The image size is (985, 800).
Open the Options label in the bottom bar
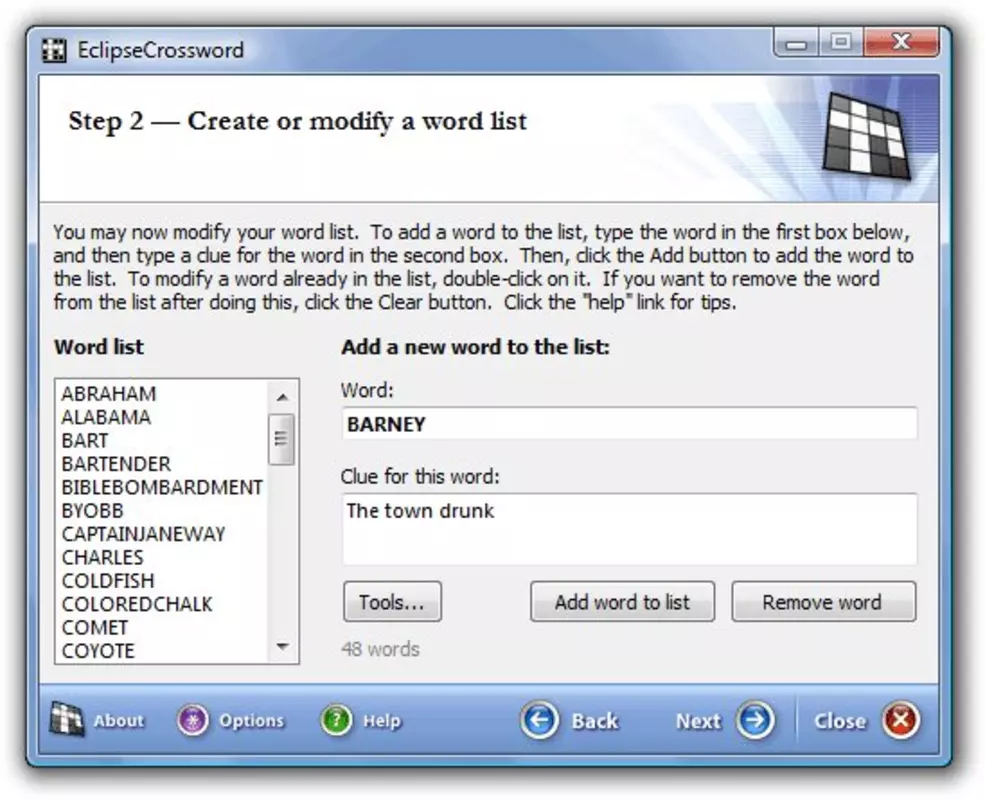pos(251,721)
